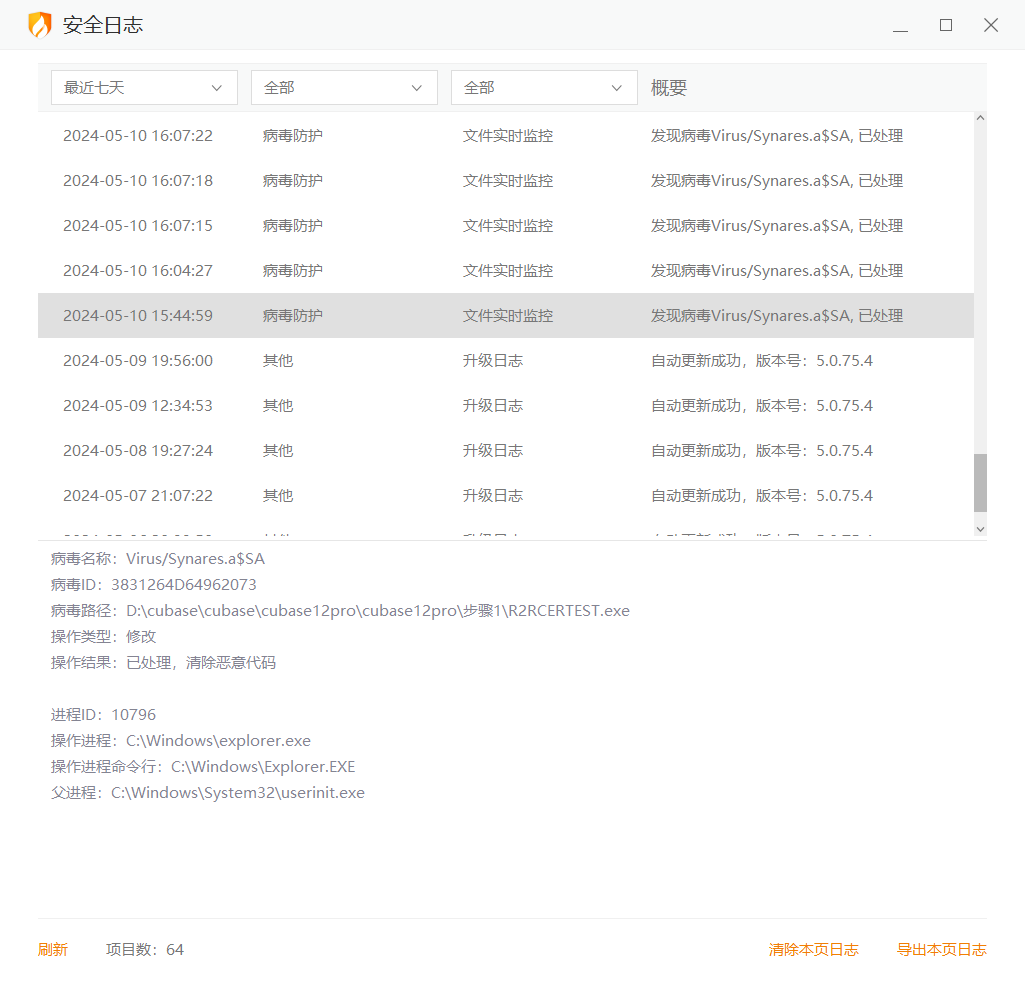Click 清除本页日志 to clear logs
The width and height of the screenshot is (1025, 981).
coord(813,950)
